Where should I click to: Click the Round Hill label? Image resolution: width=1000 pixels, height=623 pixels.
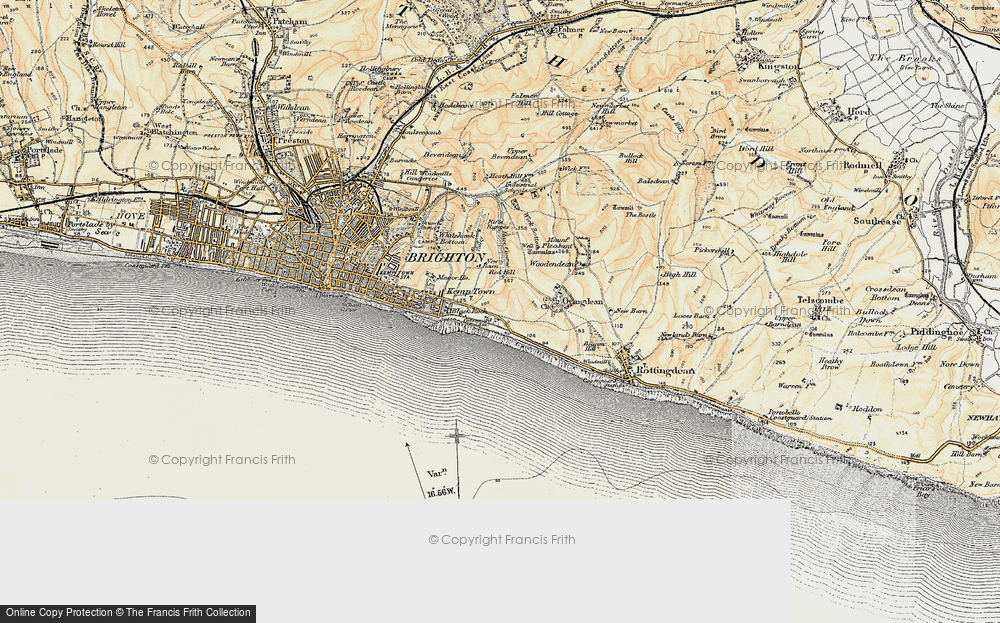click(109, 45)
